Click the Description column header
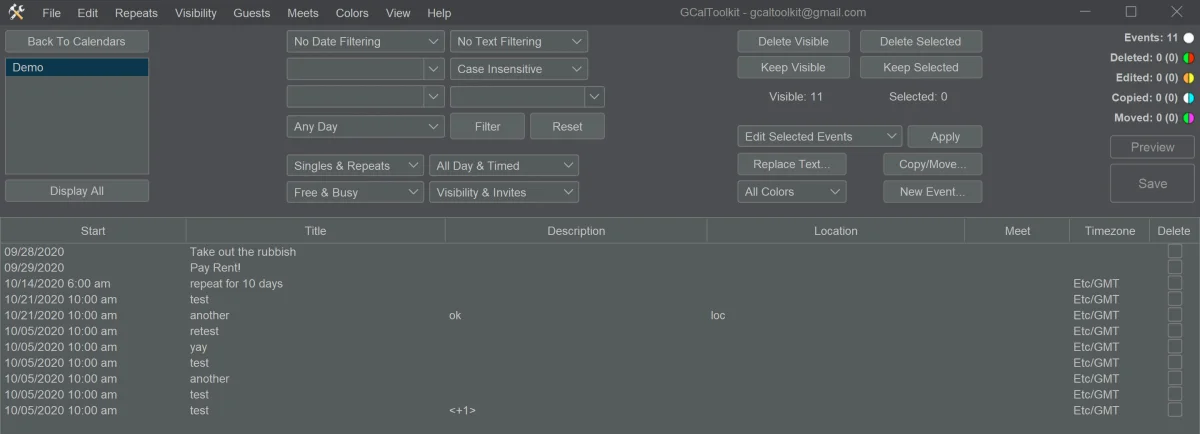 (x=576, y=231)
